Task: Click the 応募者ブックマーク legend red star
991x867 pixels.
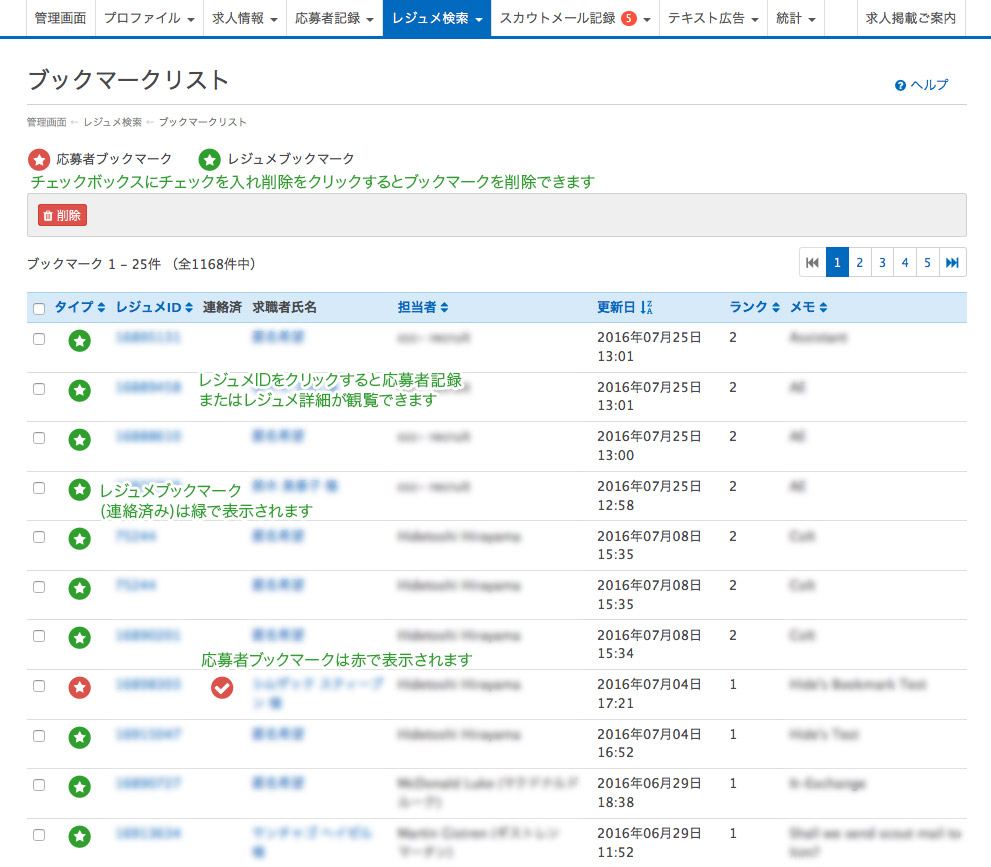Action: [x=39, y=159]
